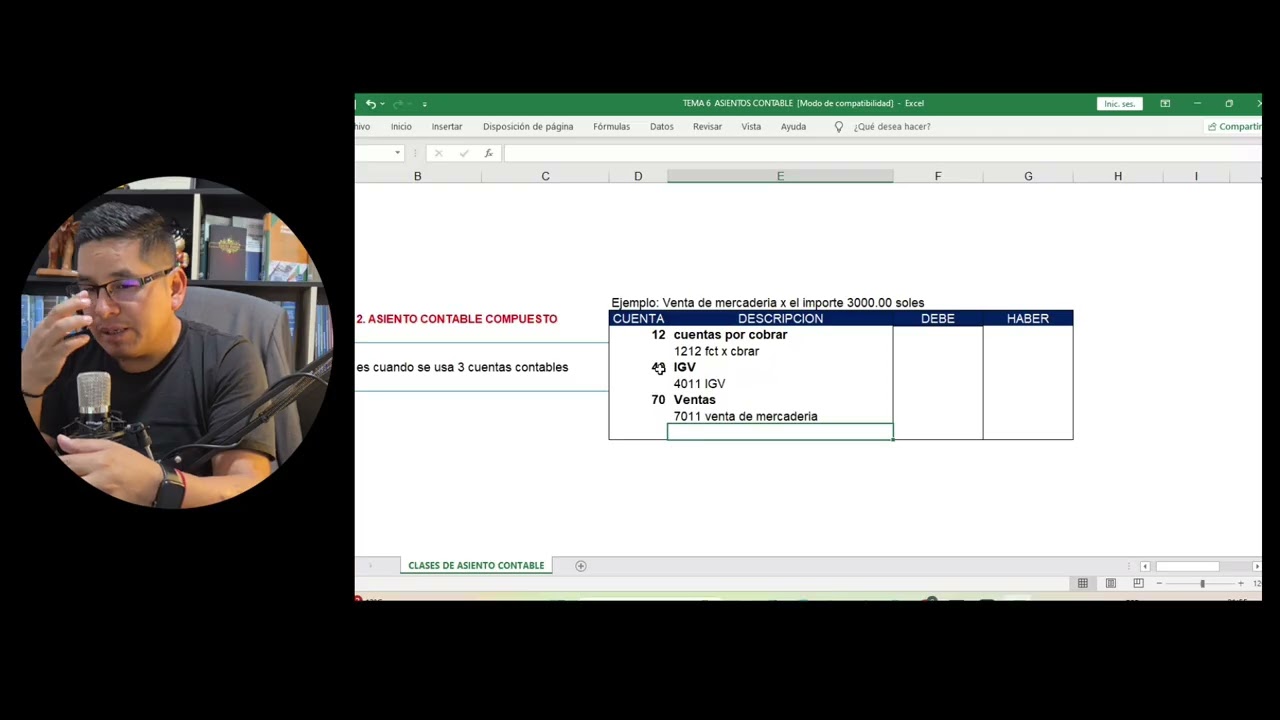The height and width of the screenshot is (720, 1280).
Task: Click the zoom slider handle
Action: click(1202, 583)
